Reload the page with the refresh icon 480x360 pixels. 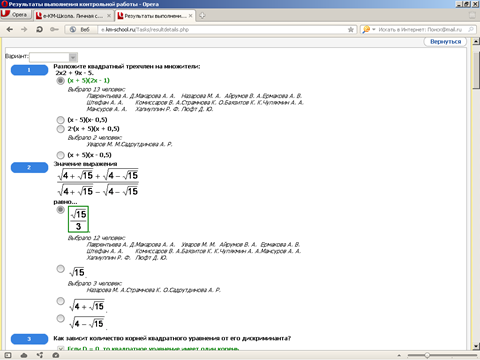[39, 29]
